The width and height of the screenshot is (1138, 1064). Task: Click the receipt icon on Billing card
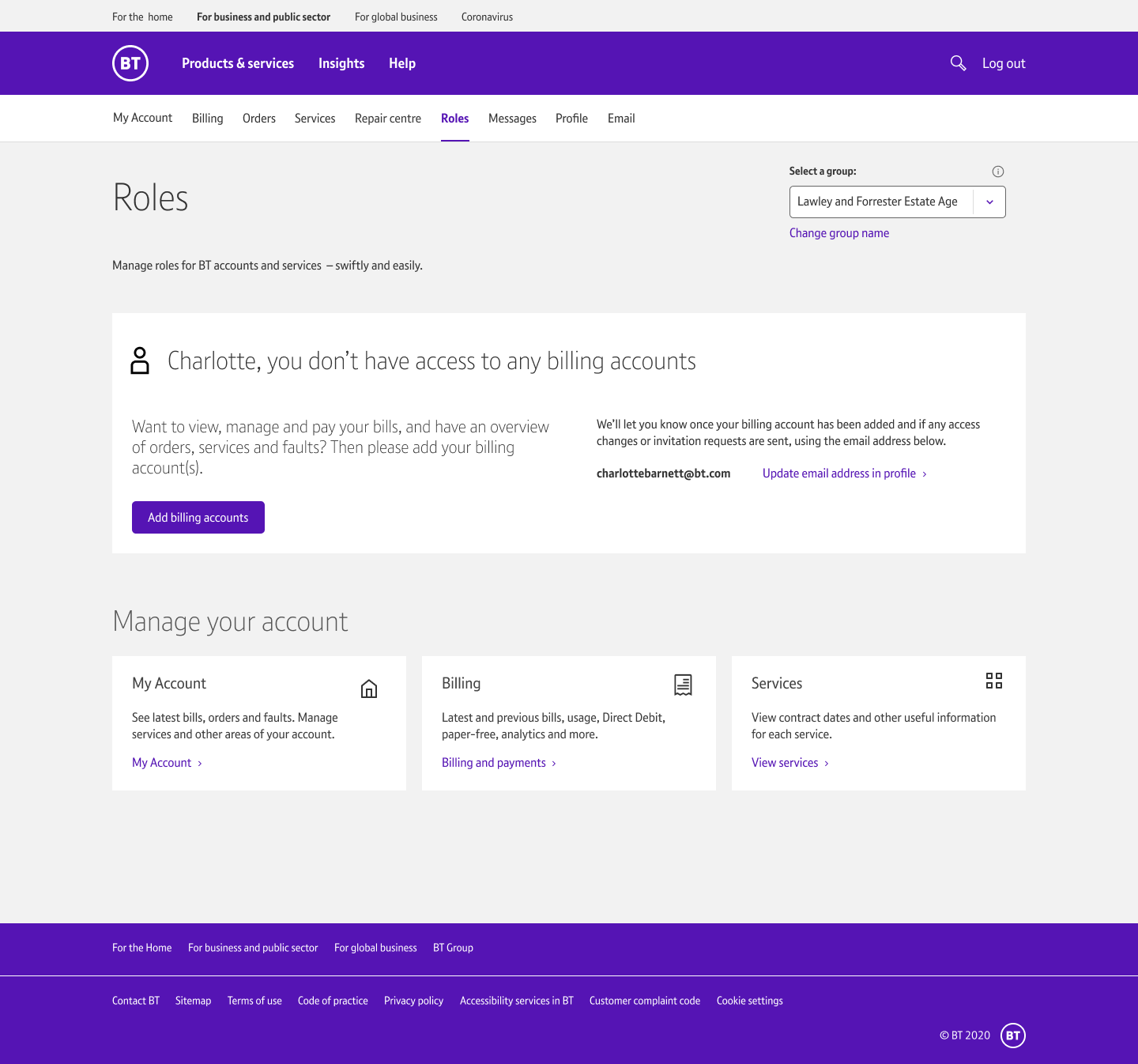click(x=683, y=685)
